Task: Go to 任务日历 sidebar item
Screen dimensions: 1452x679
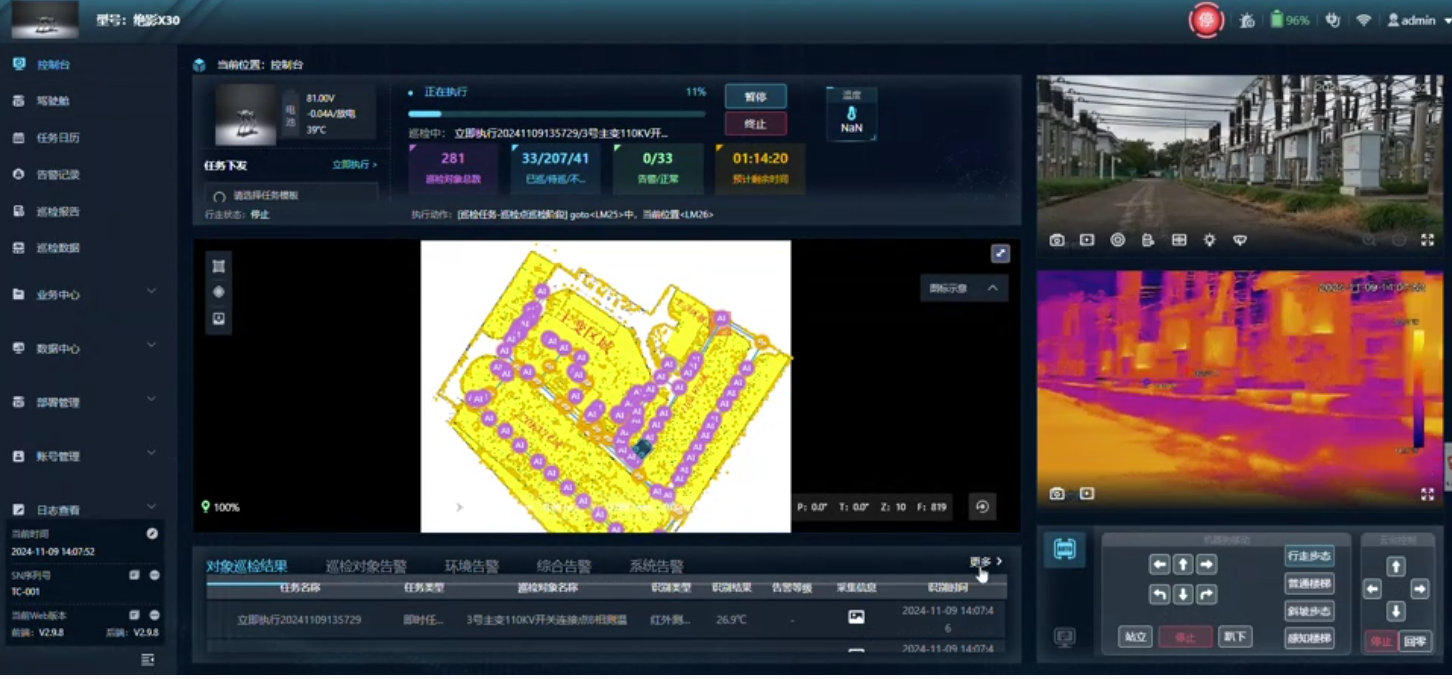Action: (57, 138)
